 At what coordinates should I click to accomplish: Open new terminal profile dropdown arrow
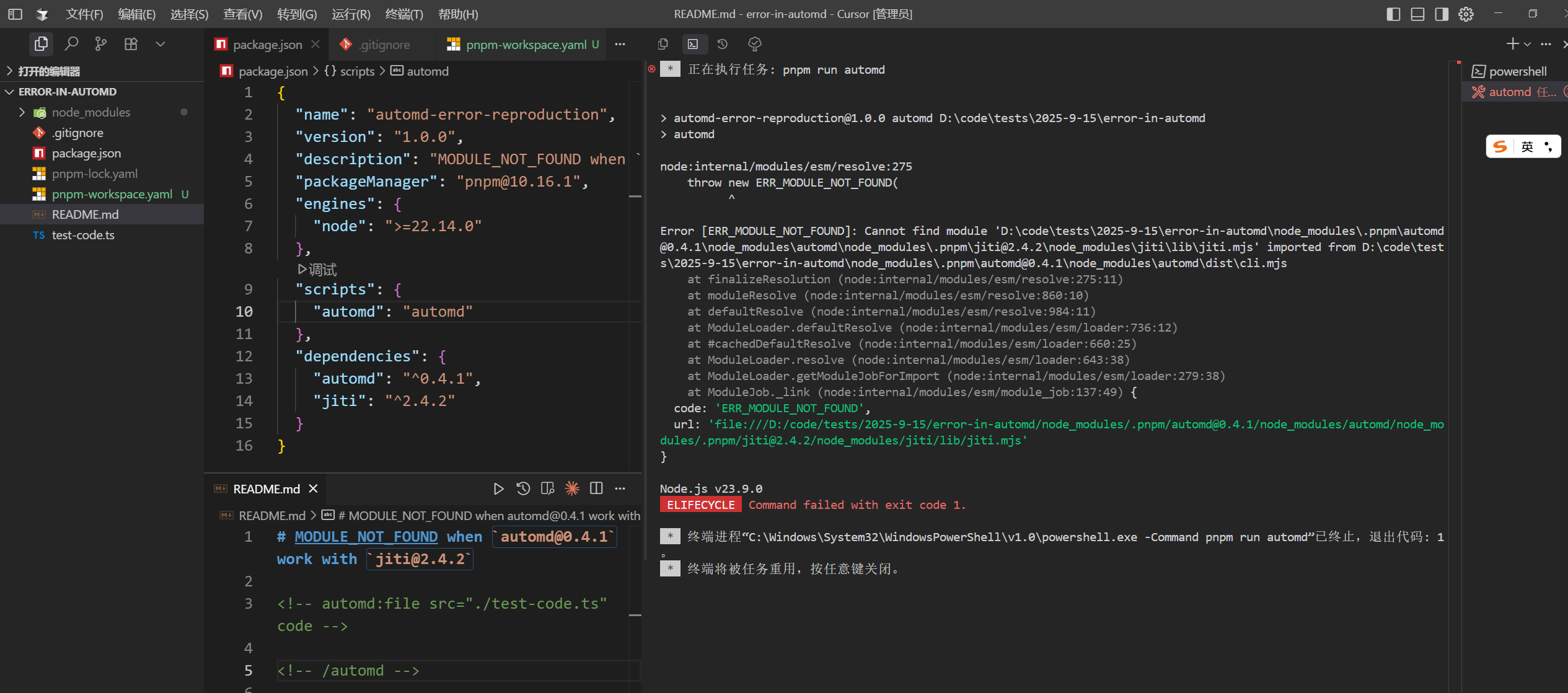[x=1527, y=44]
